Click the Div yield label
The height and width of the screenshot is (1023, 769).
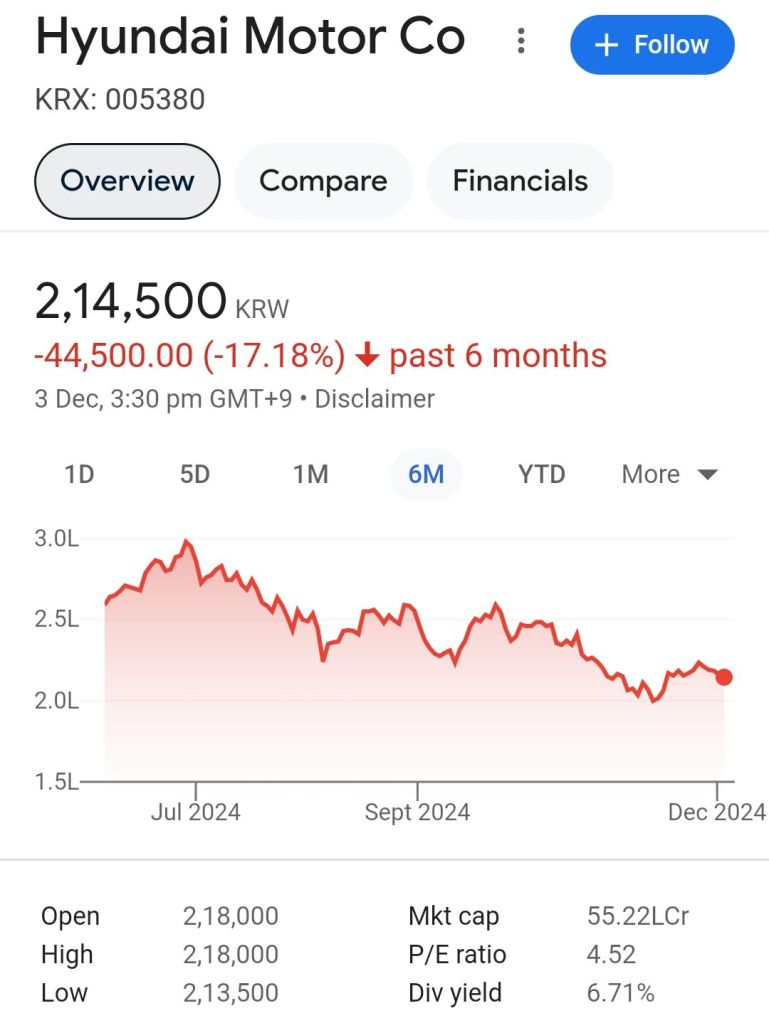[455, 993]
